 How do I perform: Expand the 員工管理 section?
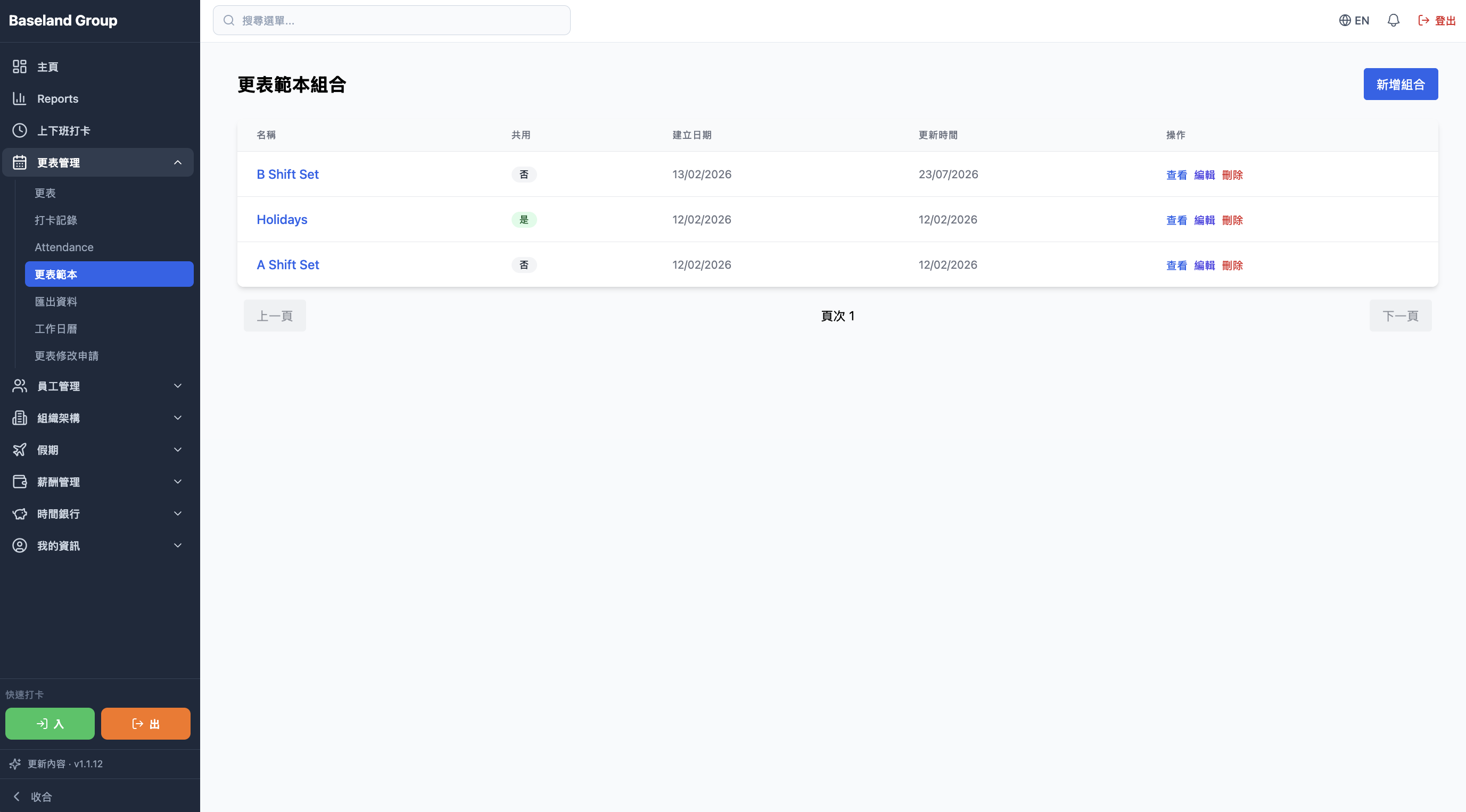pyautogui.click(x=98, y=386)
